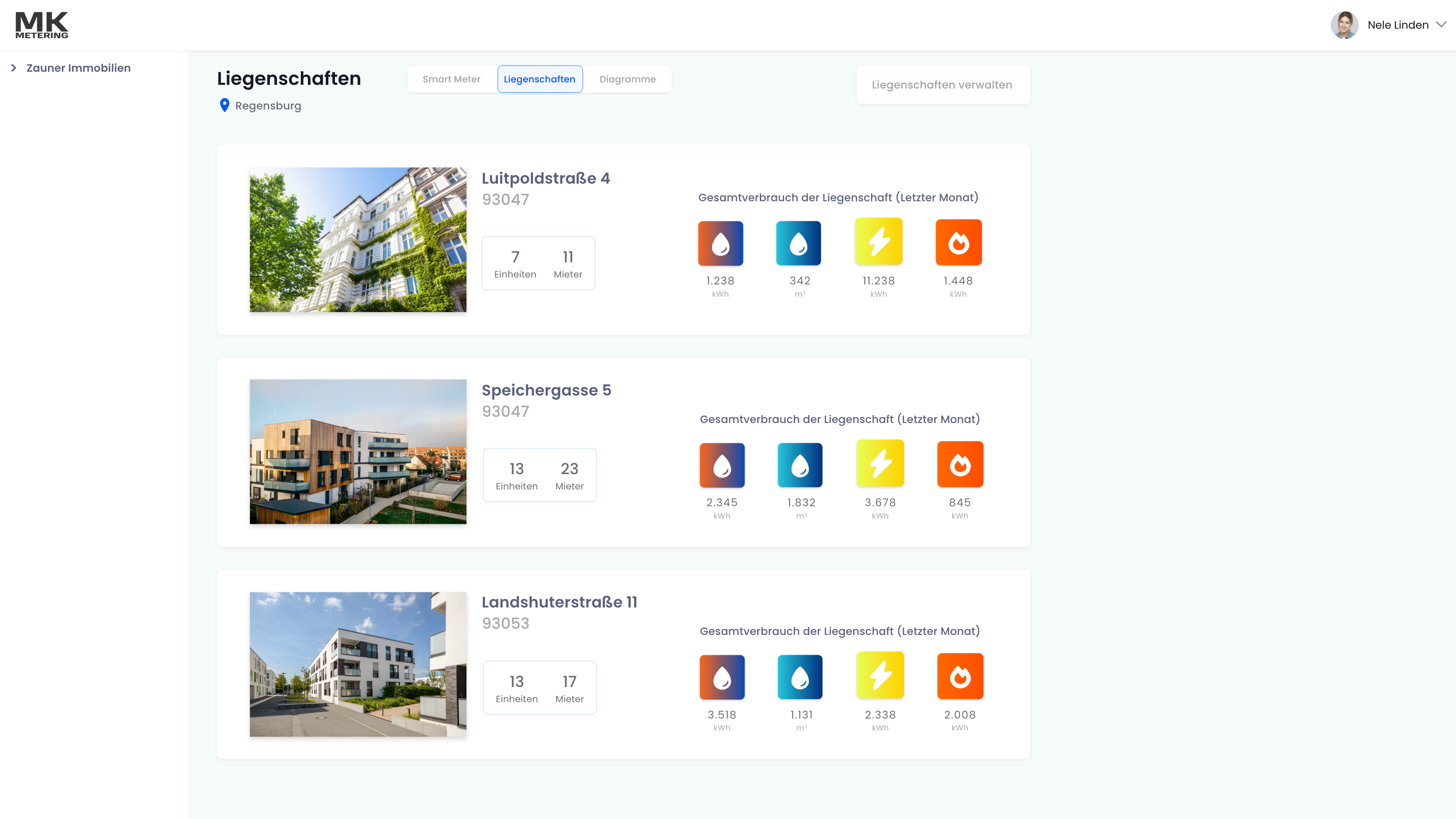Click the heating icon for Landshuterstraße 11
The height and width of the screenshot is (819, 1456).
722,677
